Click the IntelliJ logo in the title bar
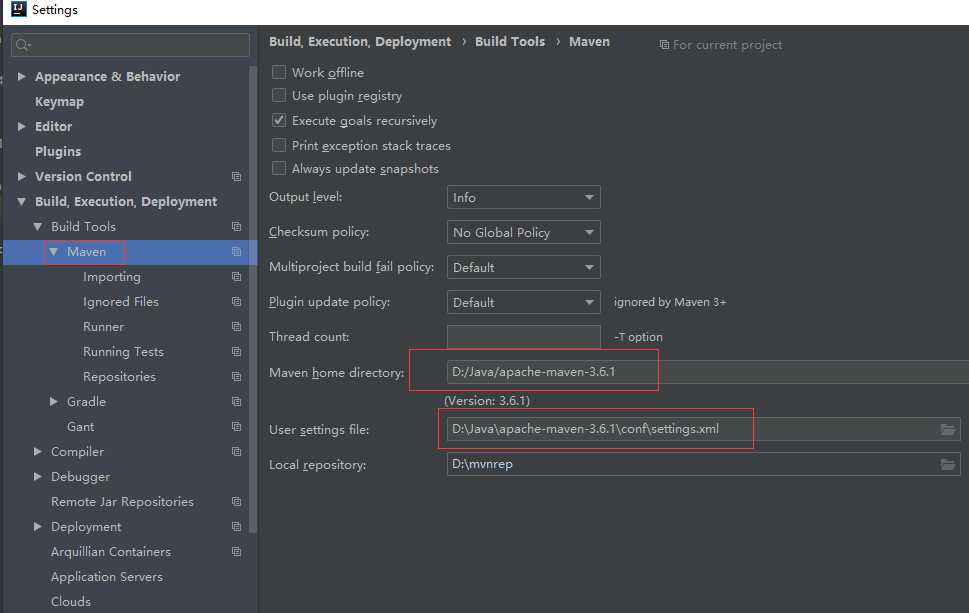 point(17,10)
